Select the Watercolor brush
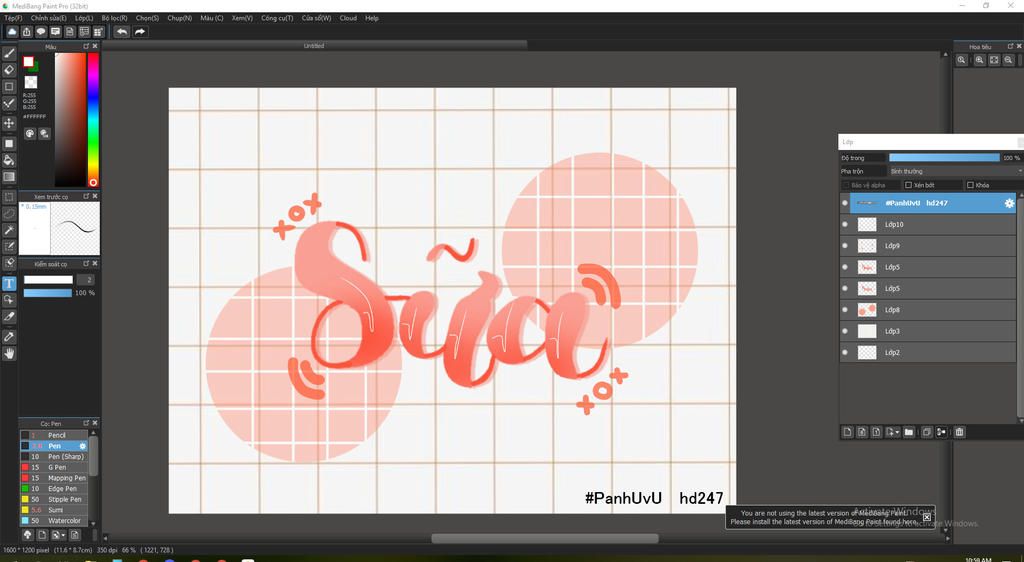The width and height of the screenshot is (1024, 562). click(54, 521)
